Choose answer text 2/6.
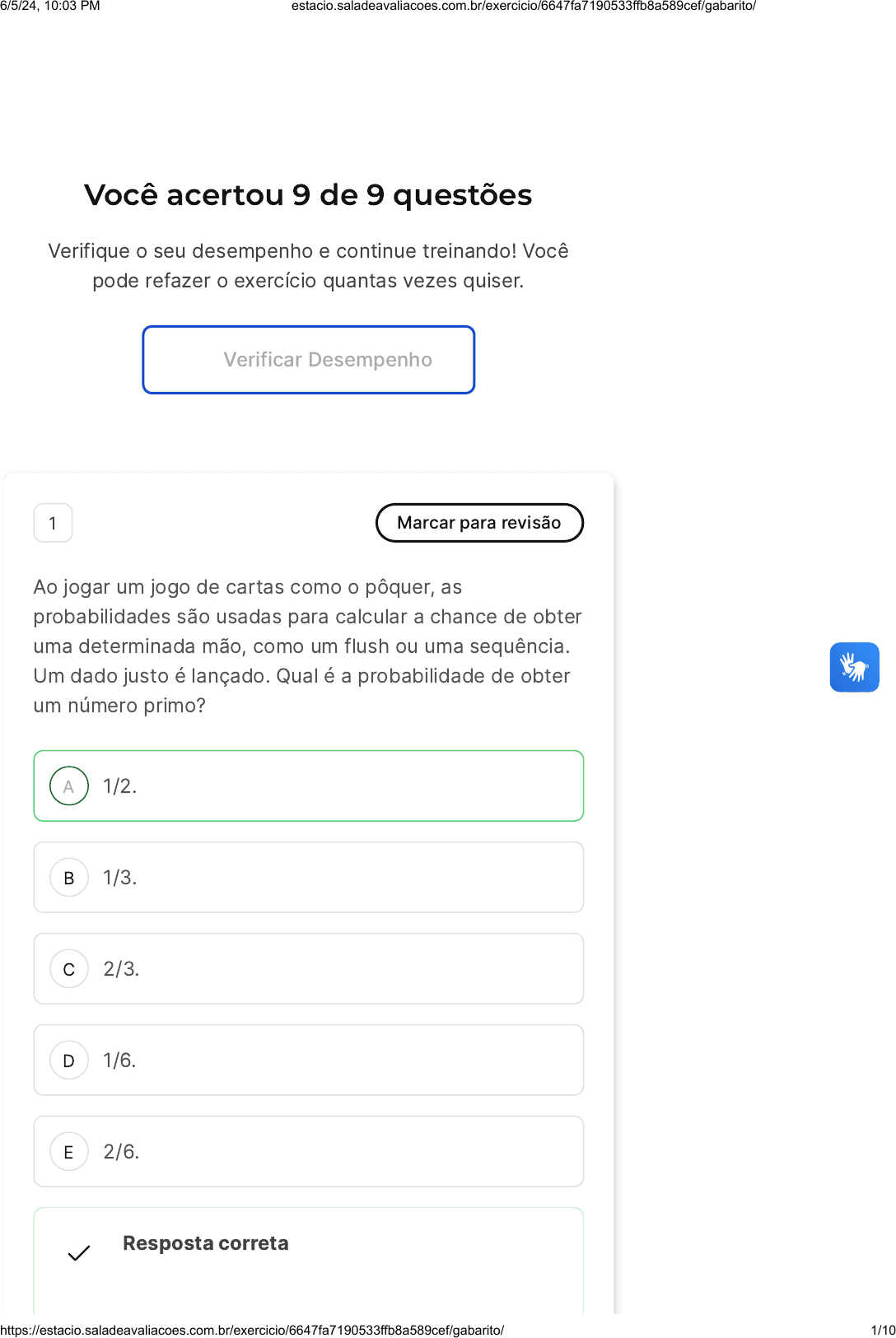Image resolution: width=896 pixels, height=1338 pixels. tap(121, 1152)
